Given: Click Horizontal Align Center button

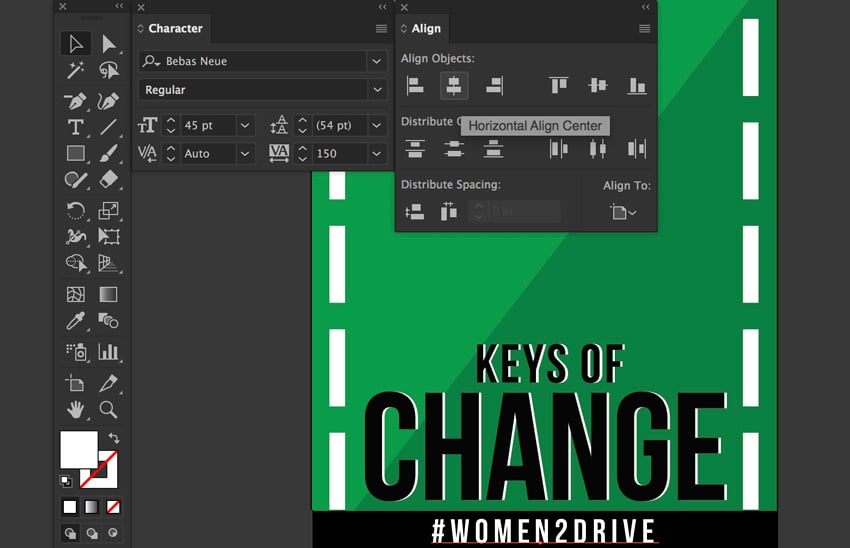Looking at the screenshot, I should pyautogui.click(x=454, y=86).
